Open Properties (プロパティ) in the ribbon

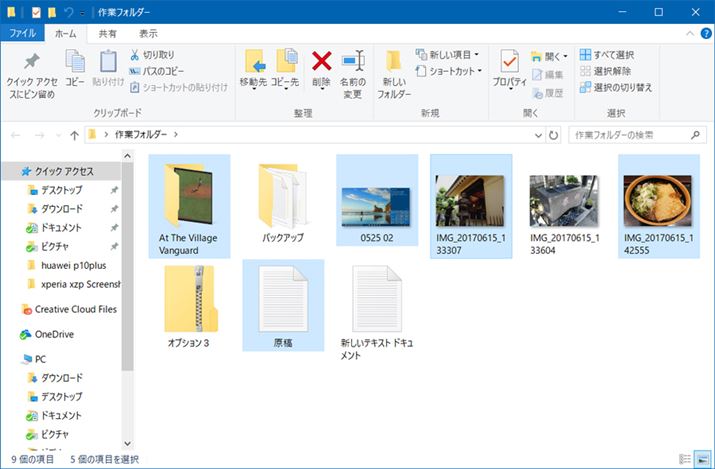[x=509, y=70]
